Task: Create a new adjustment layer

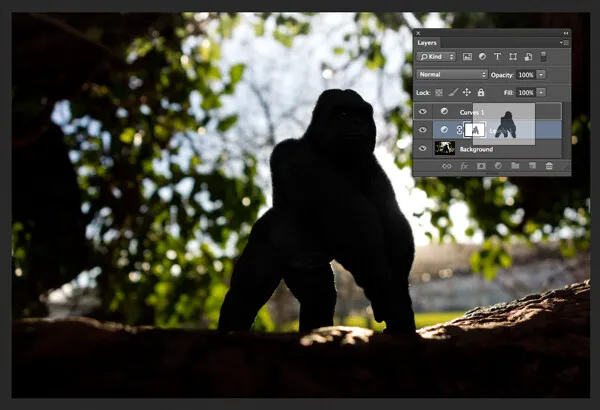Action: coord(498,166)
